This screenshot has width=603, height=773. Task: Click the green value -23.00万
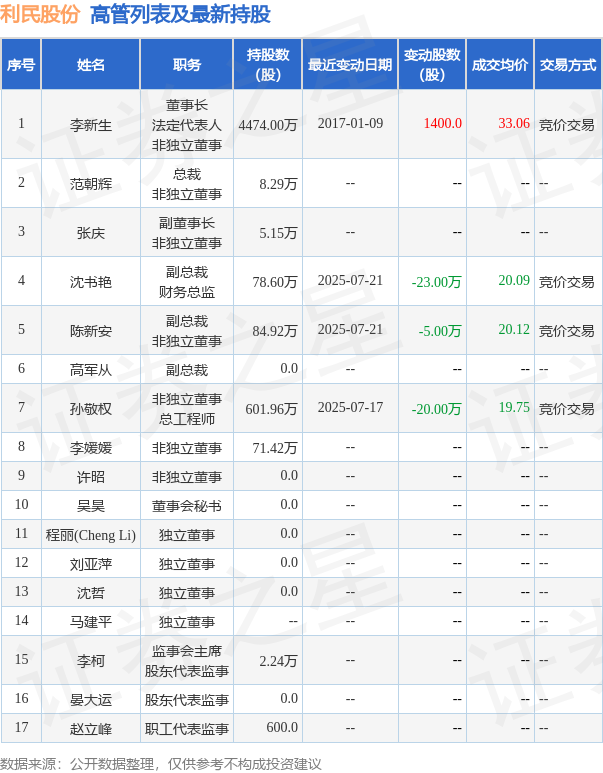[436, 282]
